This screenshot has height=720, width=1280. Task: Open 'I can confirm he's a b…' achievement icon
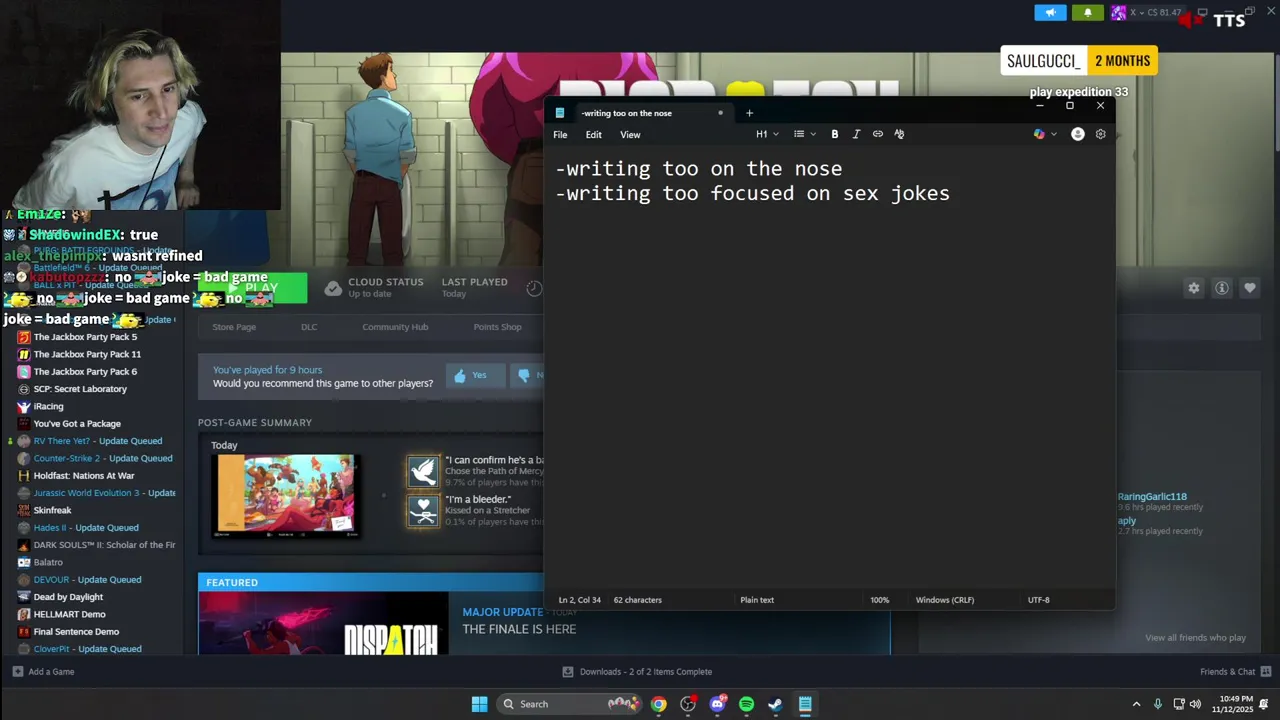(423, 471)
